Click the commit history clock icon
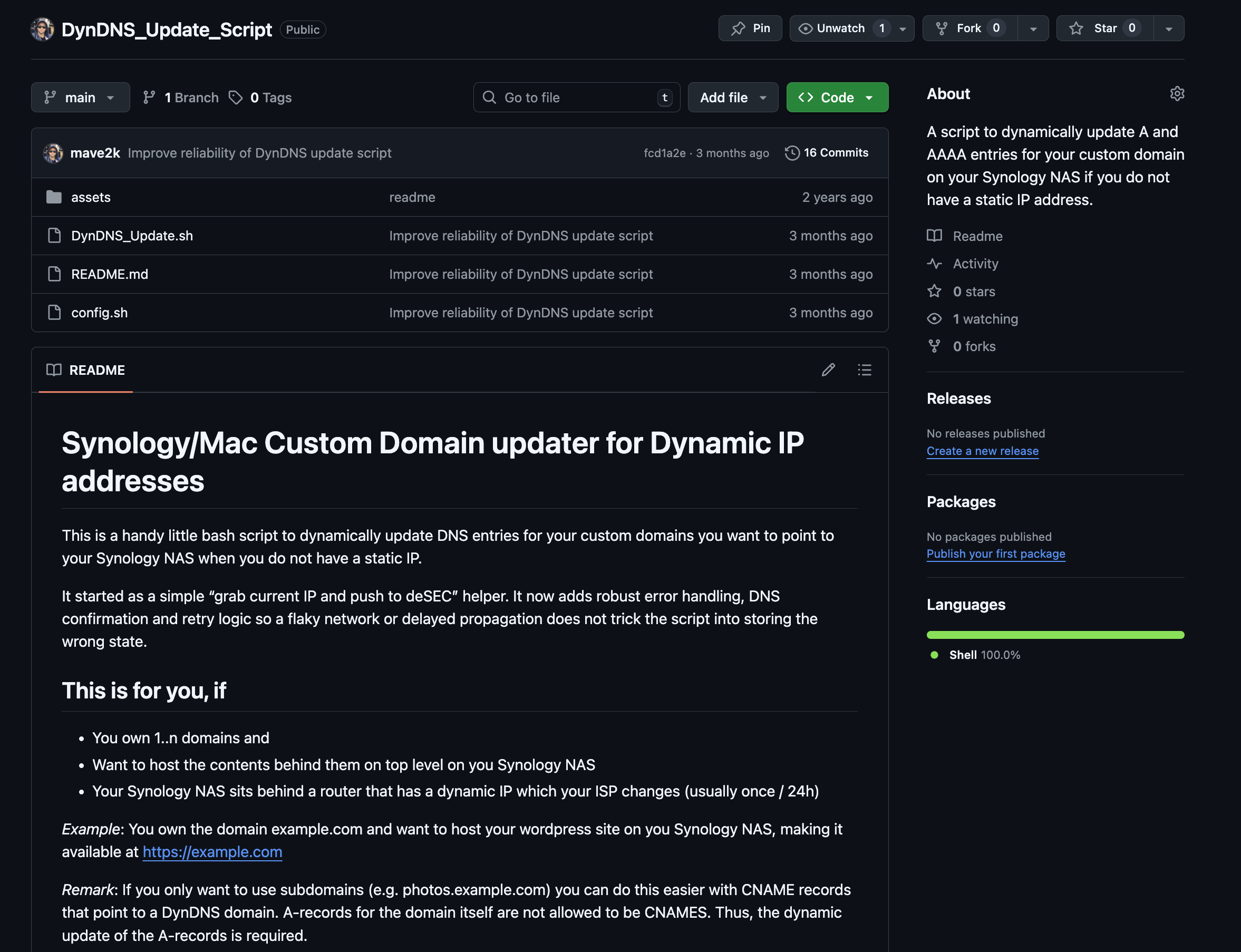This screenshot has height=952, width=1241. [792, 153]
